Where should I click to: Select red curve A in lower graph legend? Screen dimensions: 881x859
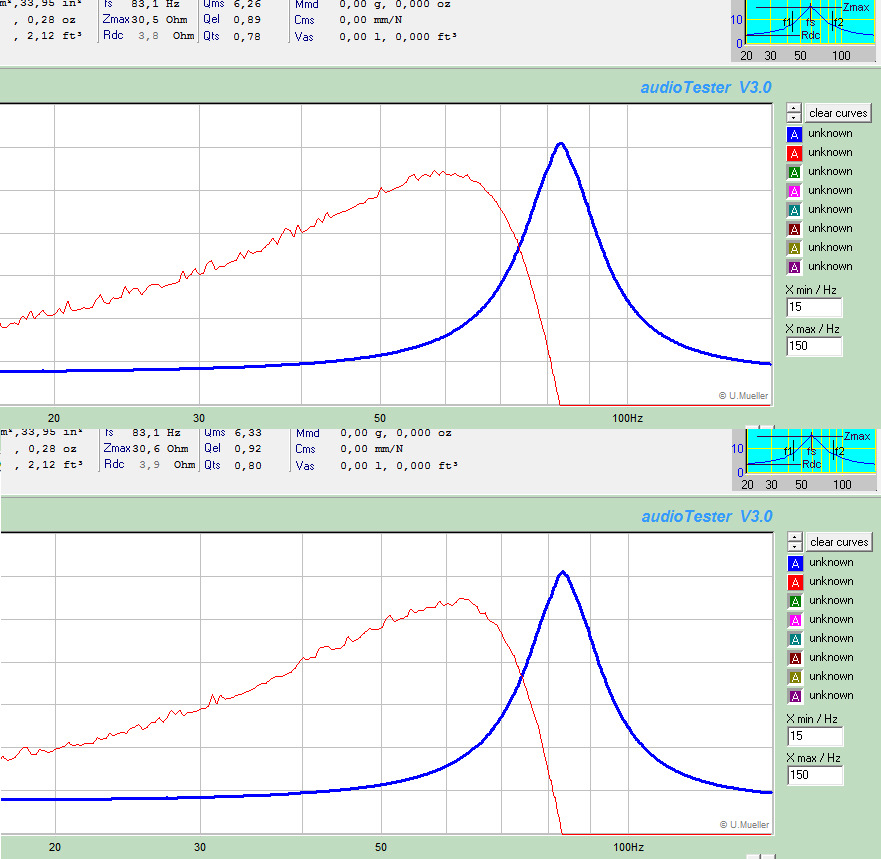click(795, 582)
